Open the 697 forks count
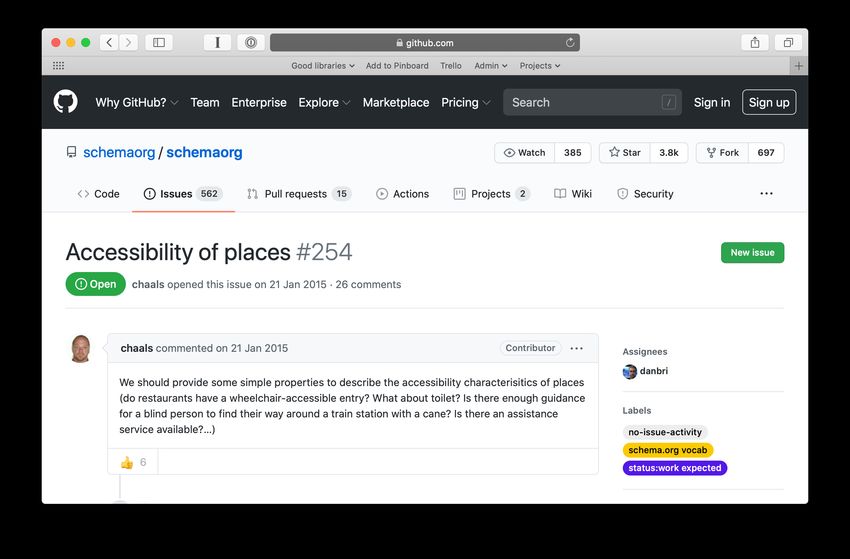The width and height of the screenshot is (850, 559). tap(766, 153)
